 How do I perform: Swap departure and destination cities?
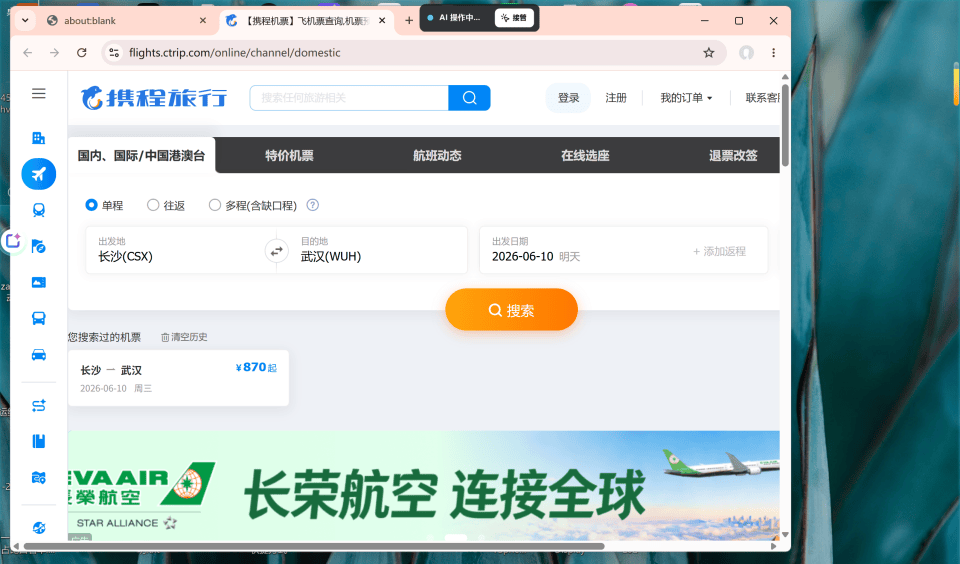pyautogui.click(x=277, y=250)
